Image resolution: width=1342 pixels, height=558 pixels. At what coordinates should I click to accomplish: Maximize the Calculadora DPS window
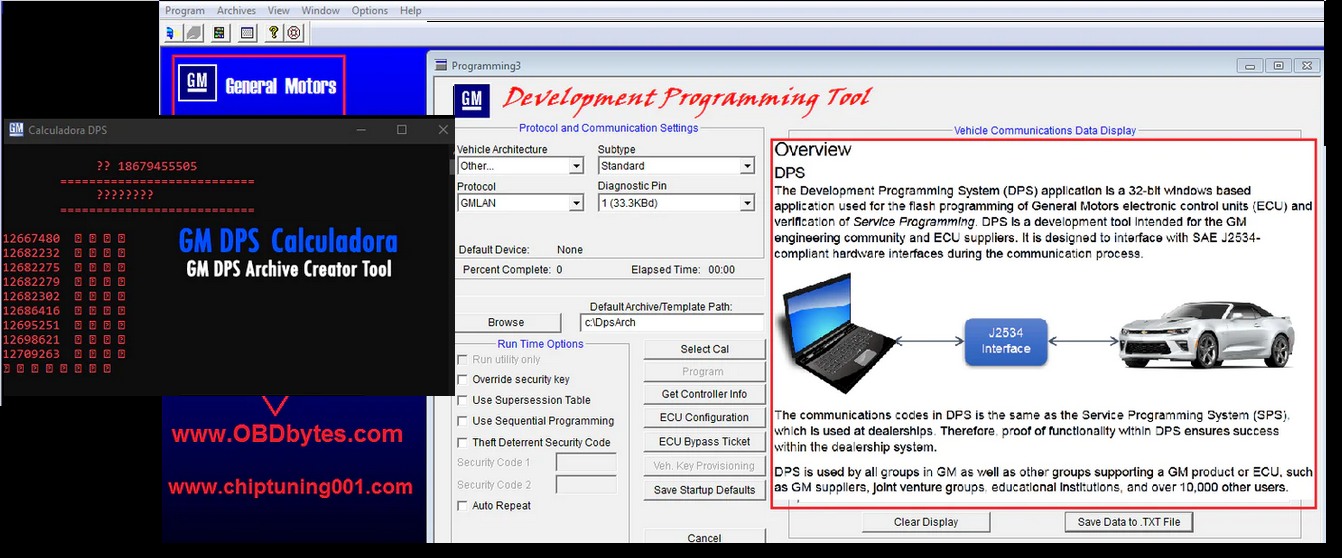(402, 130)
